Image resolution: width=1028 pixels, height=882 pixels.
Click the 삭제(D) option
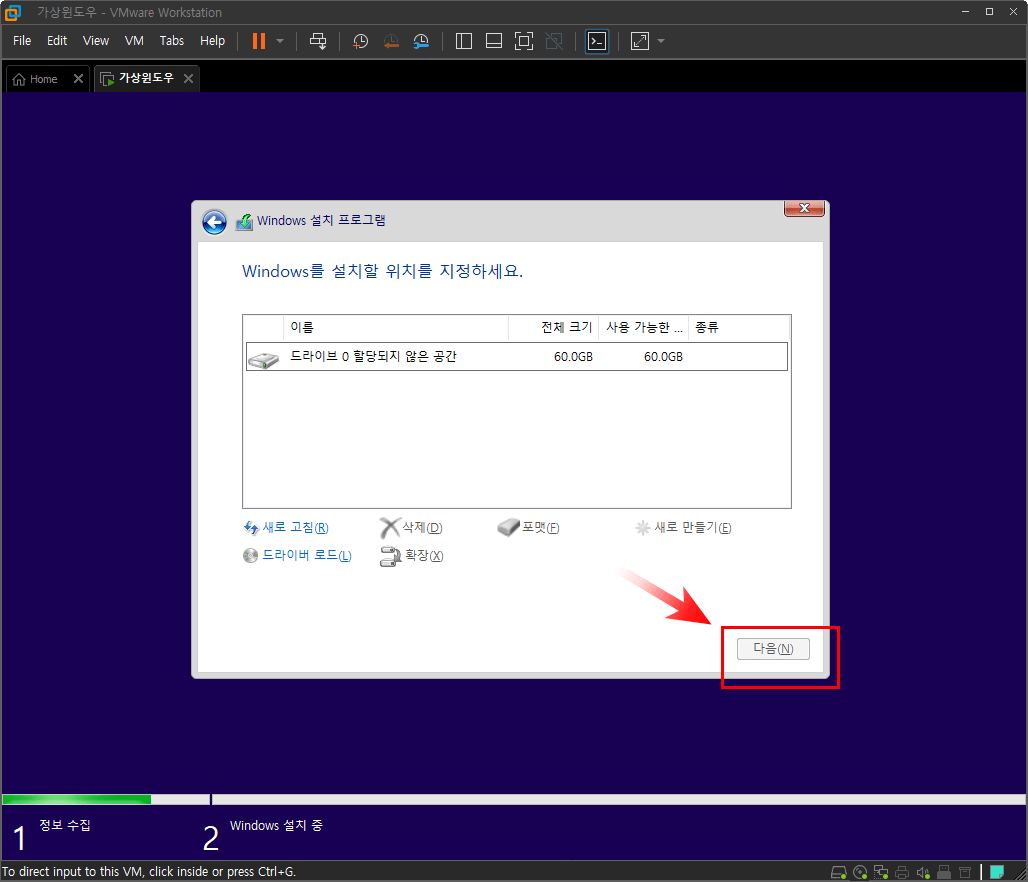pyautogui.click(x=411, y=527)
